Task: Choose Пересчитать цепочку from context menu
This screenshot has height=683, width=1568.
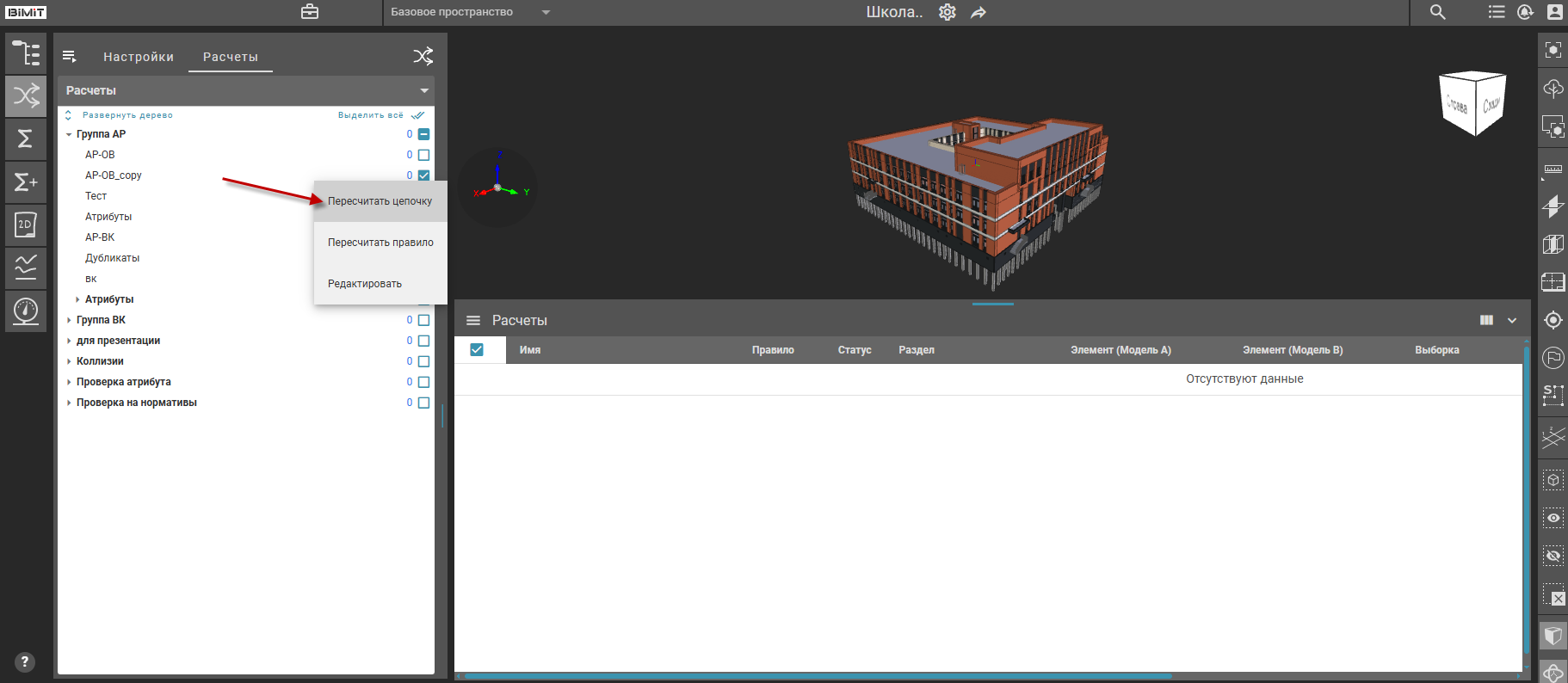Action: tap(380, 201)
